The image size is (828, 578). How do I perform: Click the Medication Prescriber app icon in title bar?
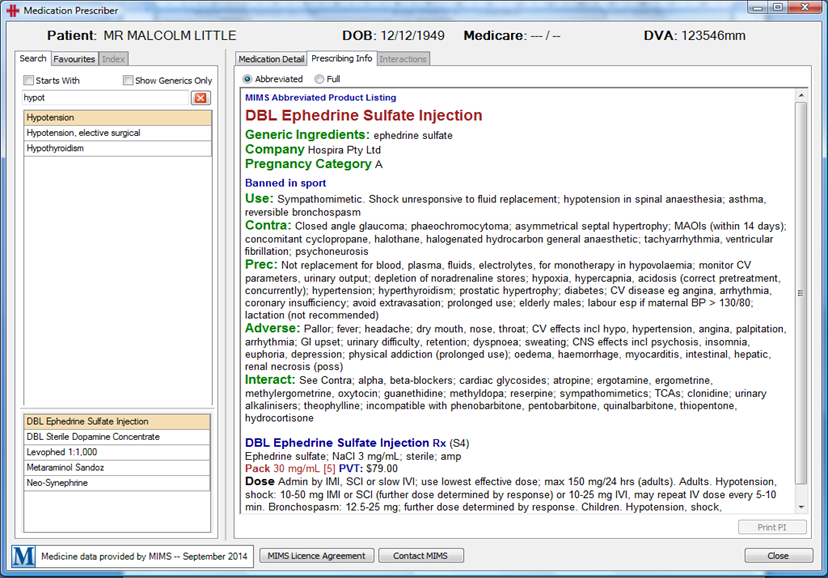(11, 10)
